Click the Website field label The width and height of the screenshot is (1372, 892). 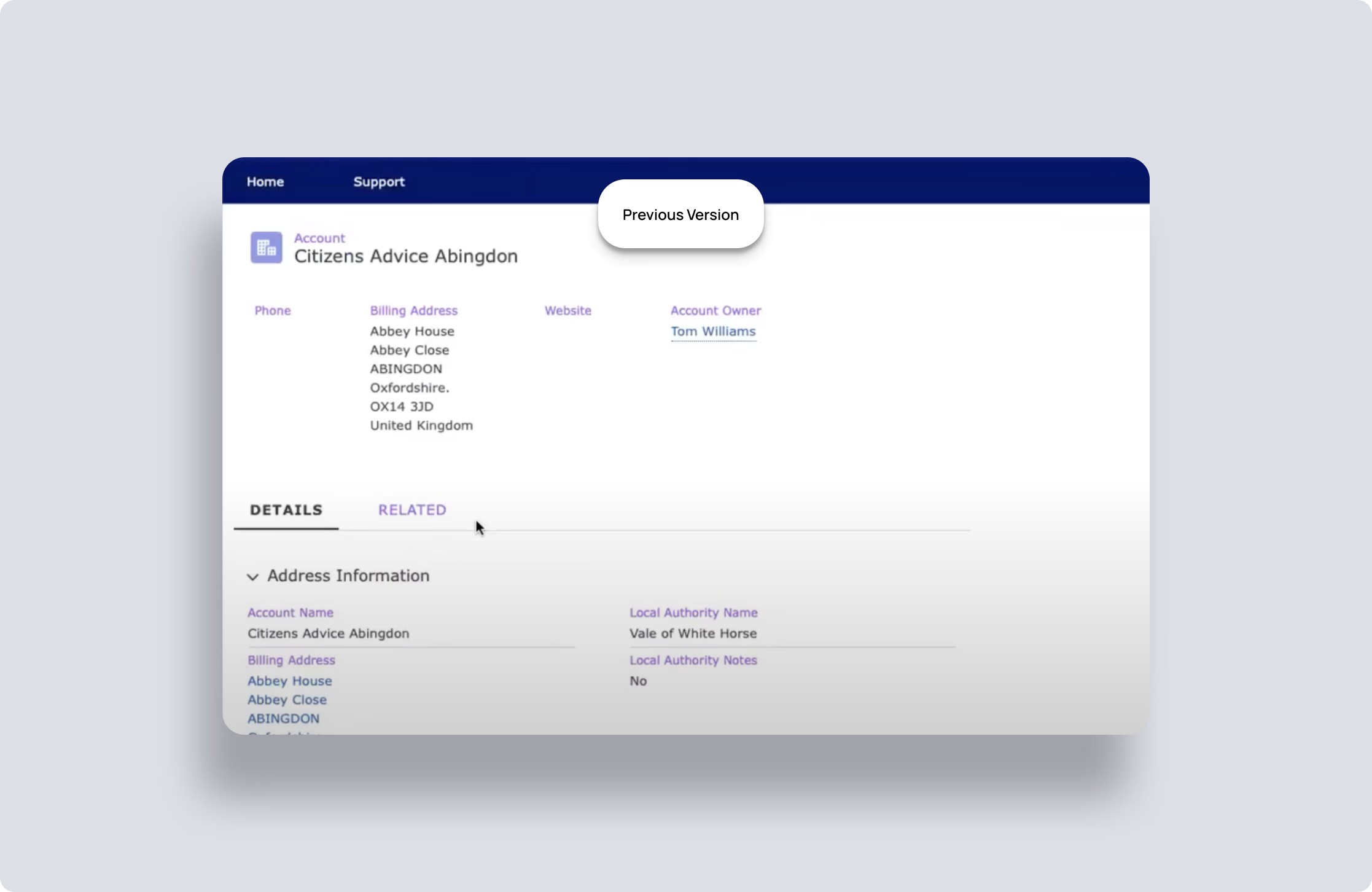click(x=567, y=311)
